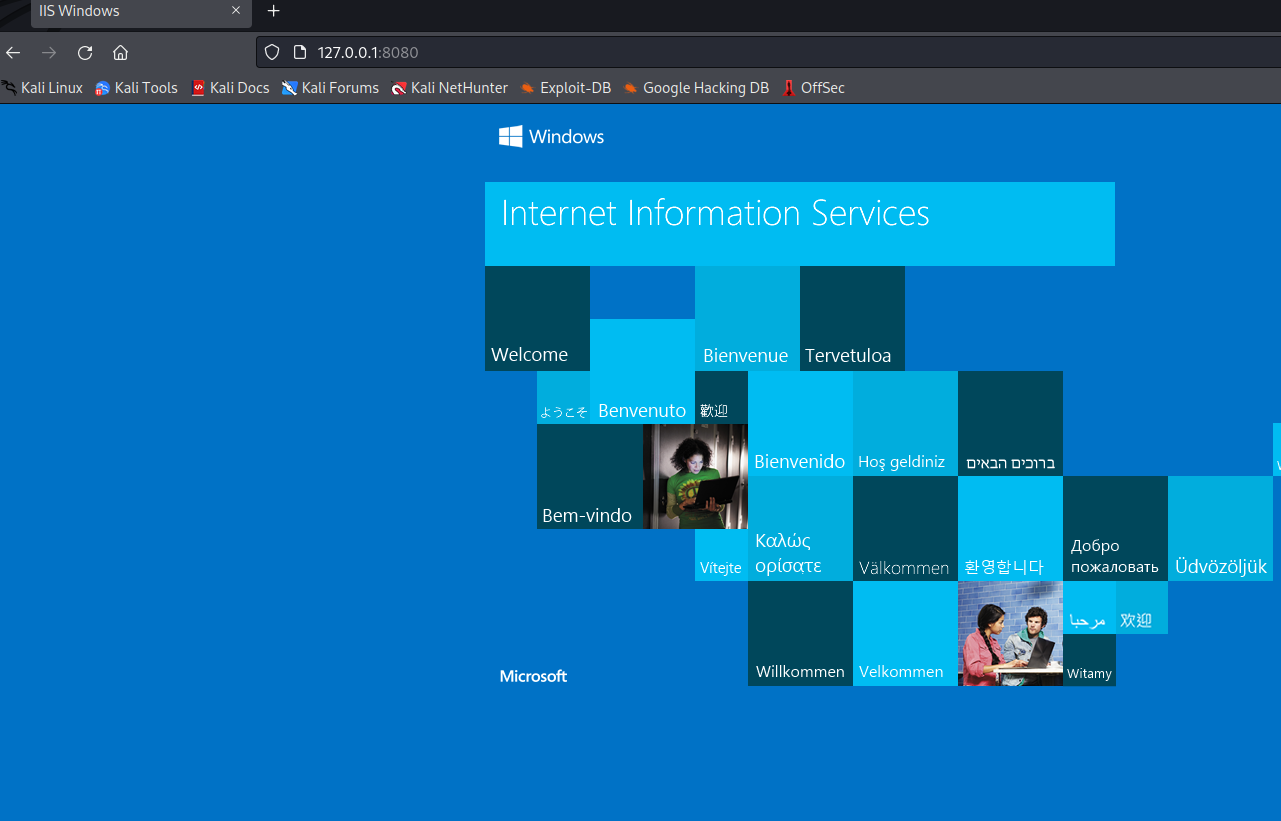Image resolution: width=1281 pixels, height=821 pixels.
Task: Open the Kali NetHunter bookmark
Action: coord(450,88)
